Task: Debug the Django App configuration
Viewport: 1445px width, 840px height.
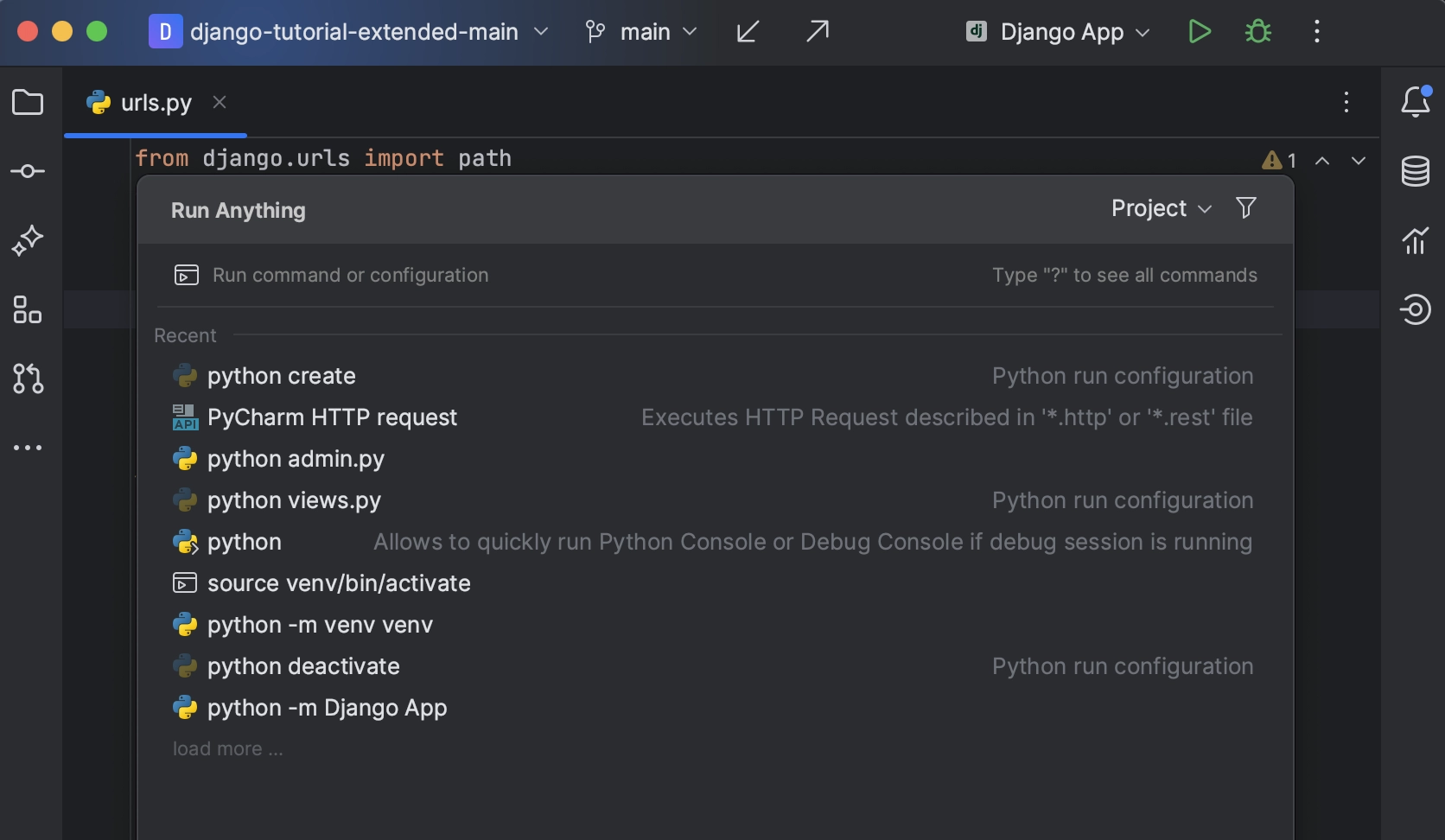Action: click(1258, 32)
